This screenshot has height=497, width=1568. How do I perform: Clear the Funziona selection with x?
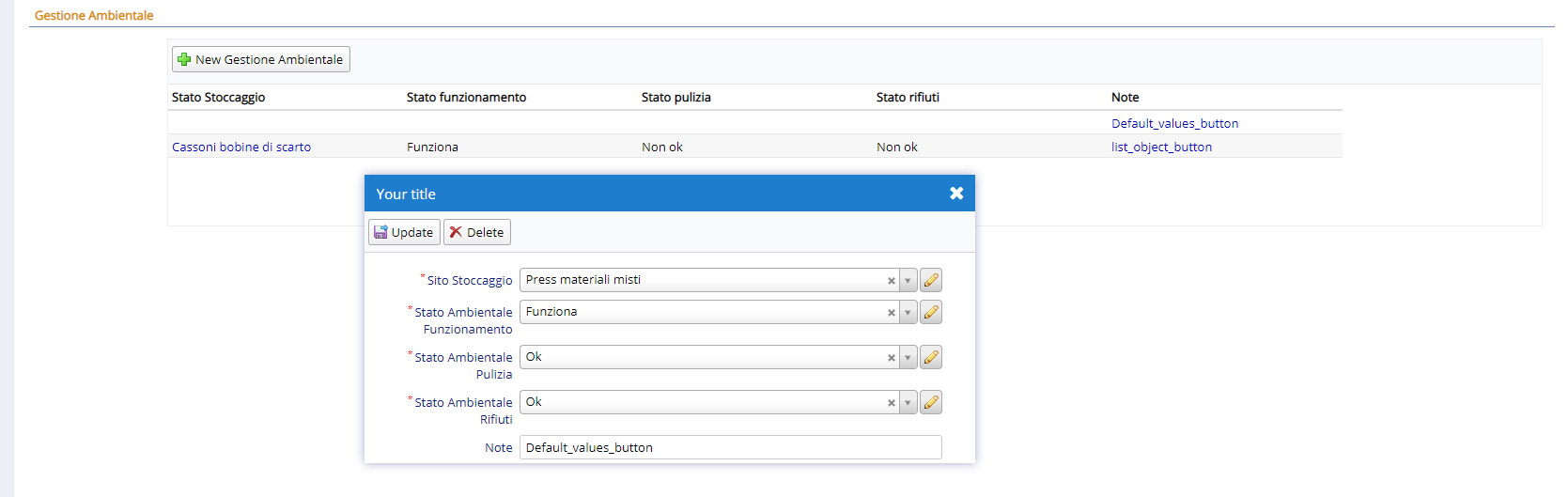click(x=892, y=313)
